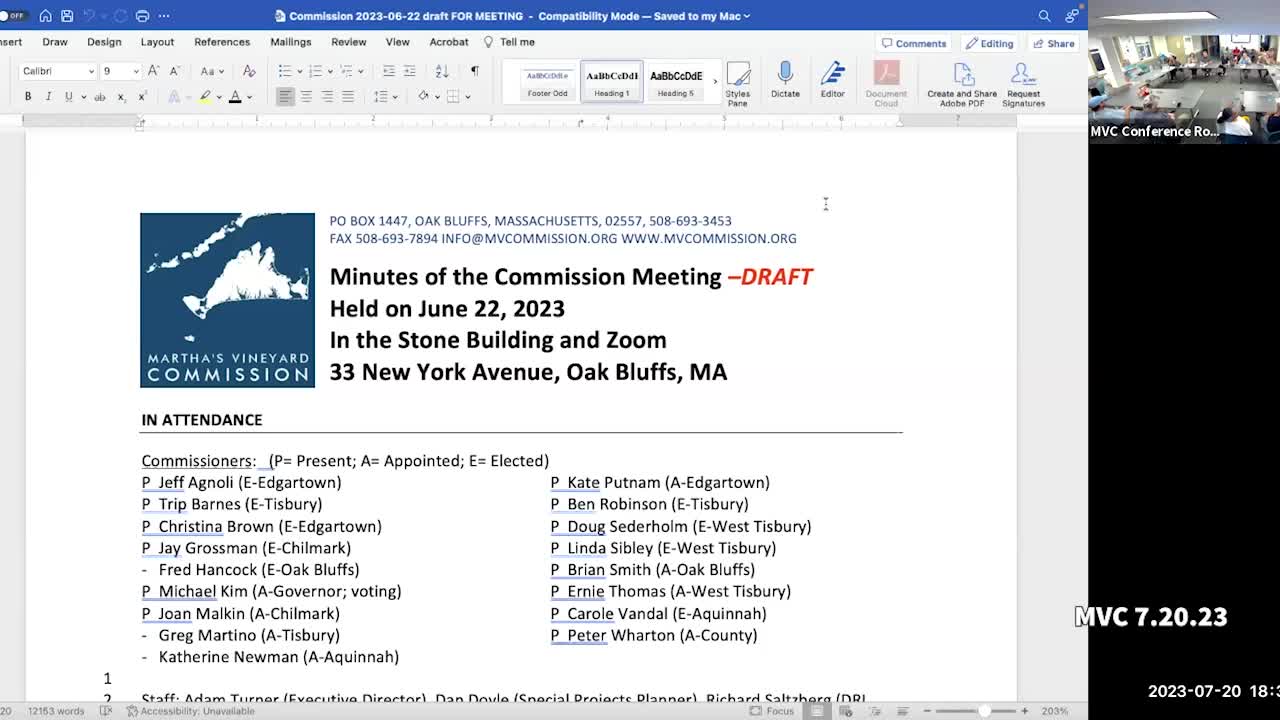Apply the Footer Odd style
Screen dimensions: 1280x720
click(x=548, y=81)
